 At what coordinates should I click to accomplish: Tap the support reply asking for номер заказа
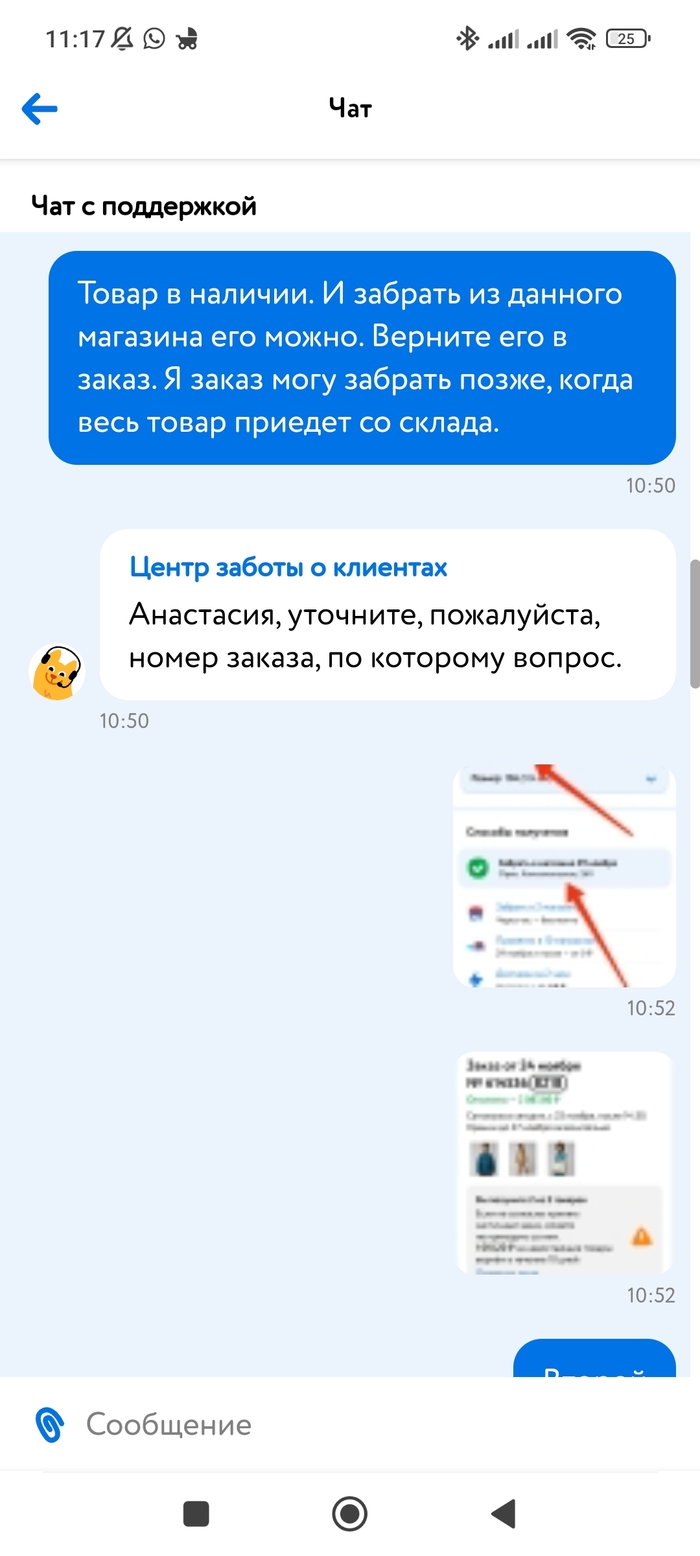click(388, 614)
